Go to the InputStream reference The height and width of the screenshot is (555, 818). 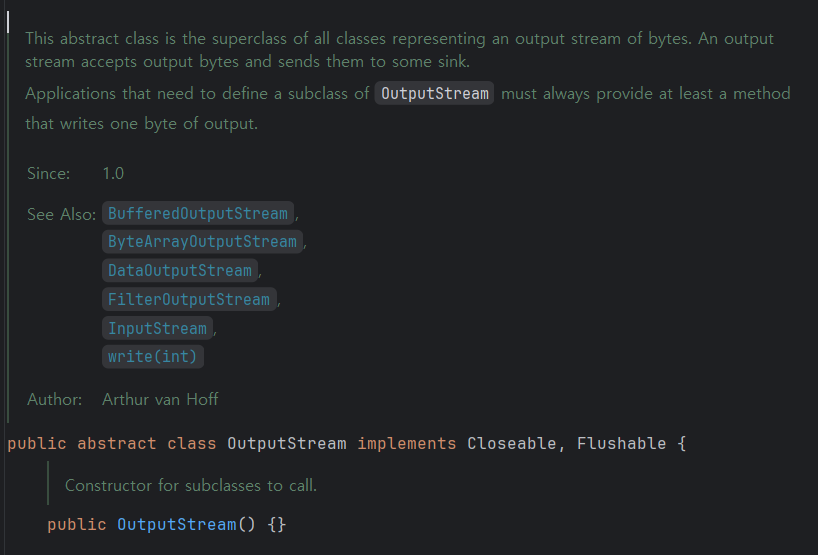pyautogui.click(x=158, y=328)
